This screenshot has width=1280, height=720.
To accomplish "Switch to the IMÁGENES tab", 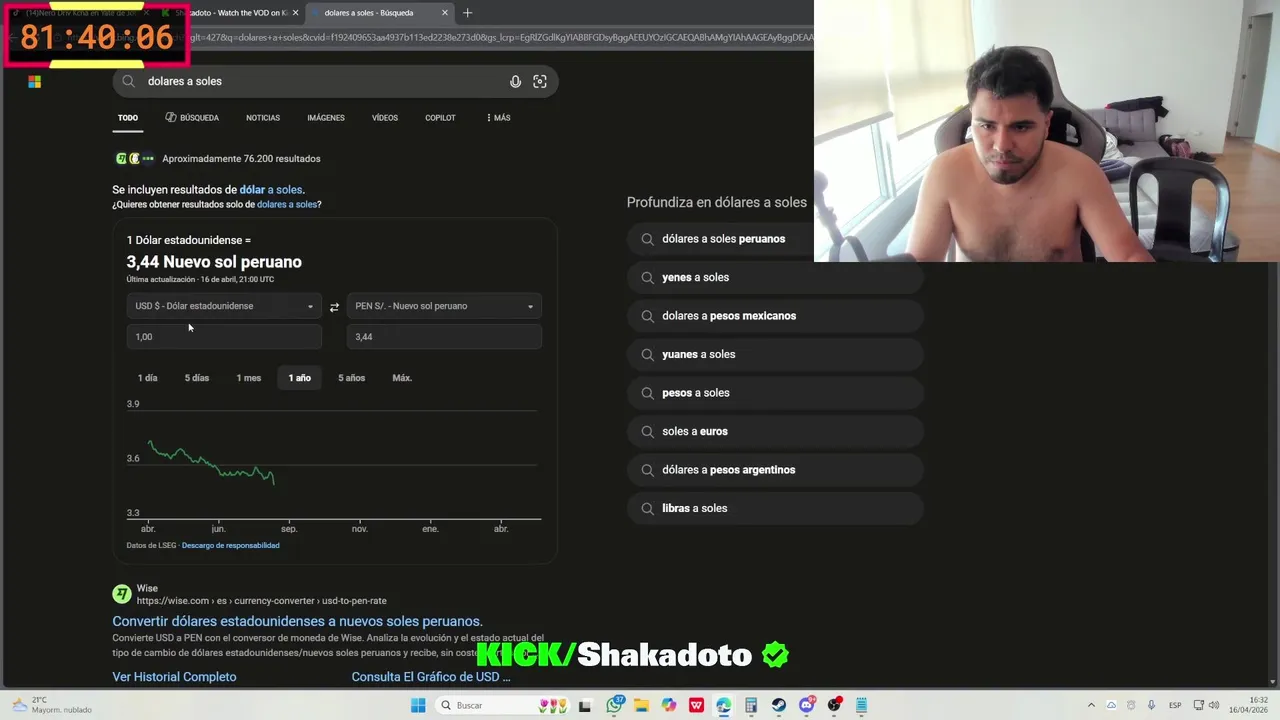I will click(326, 118).
